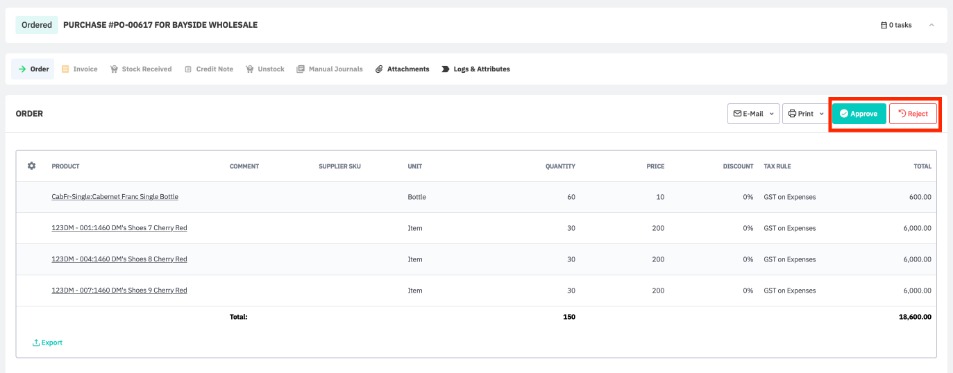The image size is (953, 373).
Task: Switch to the Invoice tab
Action: (x=80, y=69)
